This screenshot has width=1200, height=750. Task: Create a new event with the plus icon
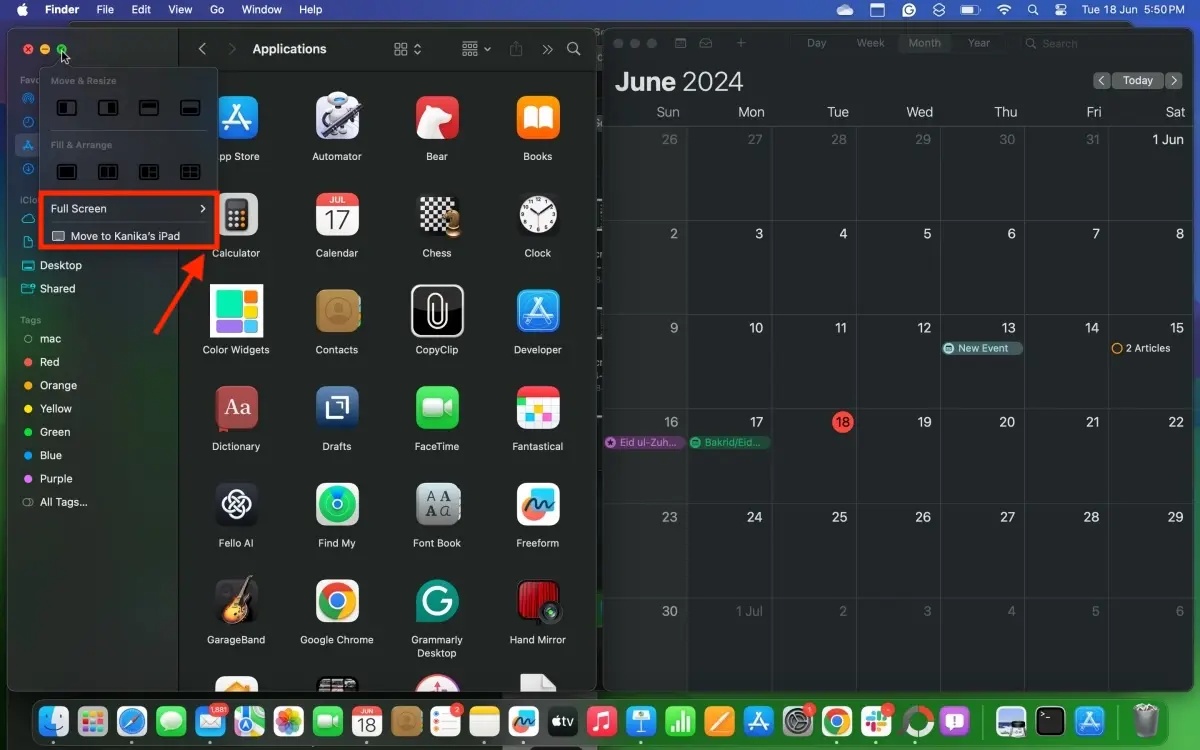point(741,43)
